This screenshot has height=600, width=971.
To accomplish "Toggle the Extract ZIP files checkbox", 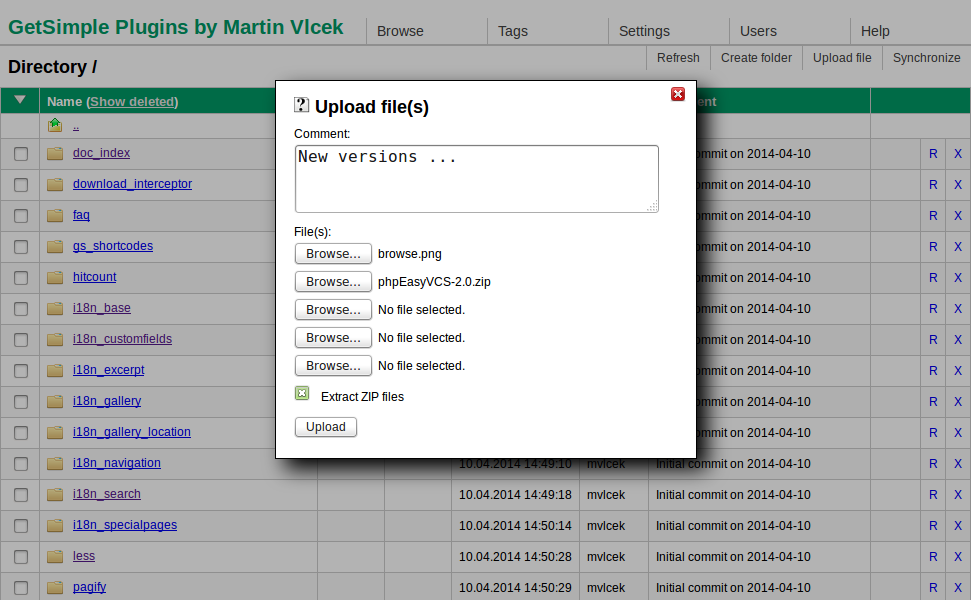I will (x=302, y=394).
